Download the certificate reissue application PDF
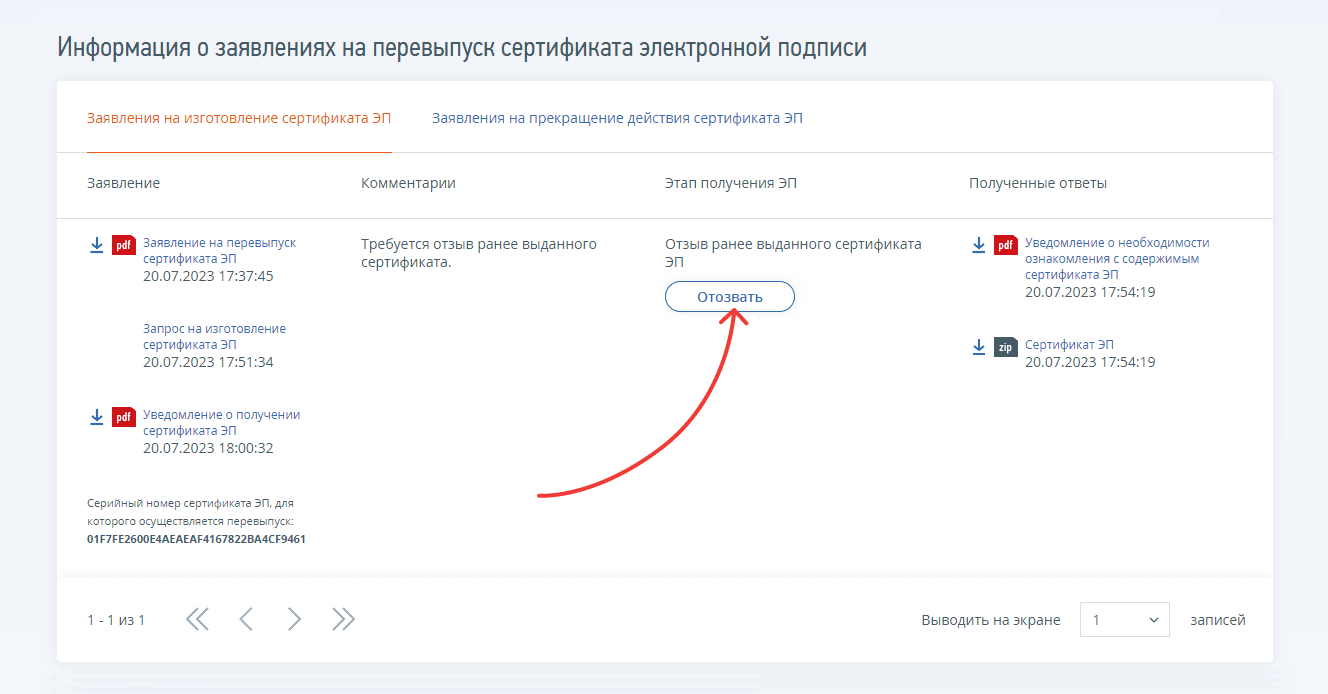Screen dimensions: 1328x694 tap(97, 245)
